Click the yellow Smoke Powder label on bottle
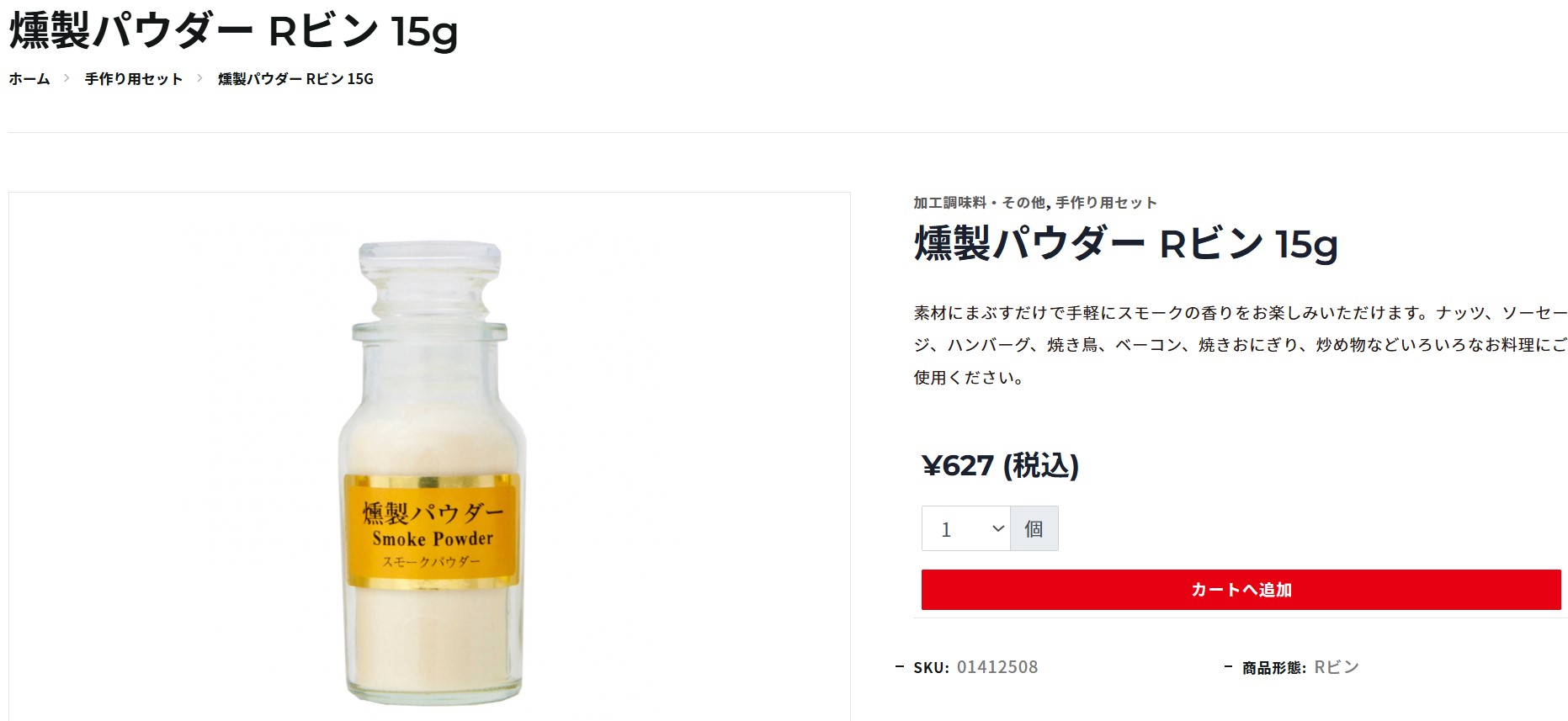The height and width of the screenshot is (721, 1568). coord(433,530)
